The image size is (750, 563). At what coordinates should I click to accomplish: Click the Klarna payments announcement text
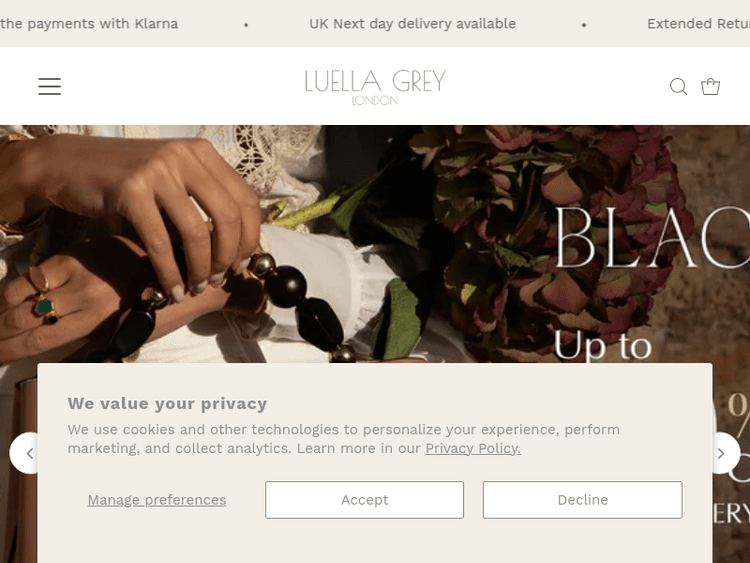[90, 24]
